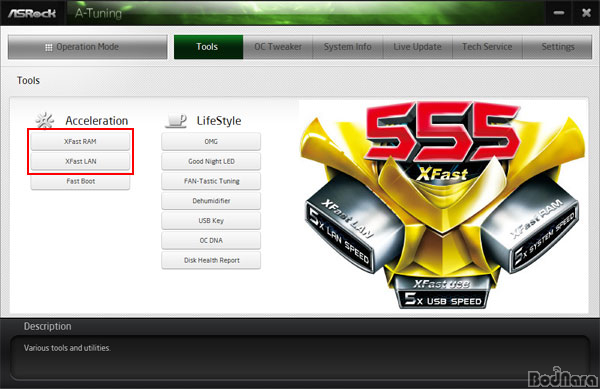The image size is (600, 389).
Task: Close the A-Tuning window
Action: pyautogui.click(x=586, y=13)
